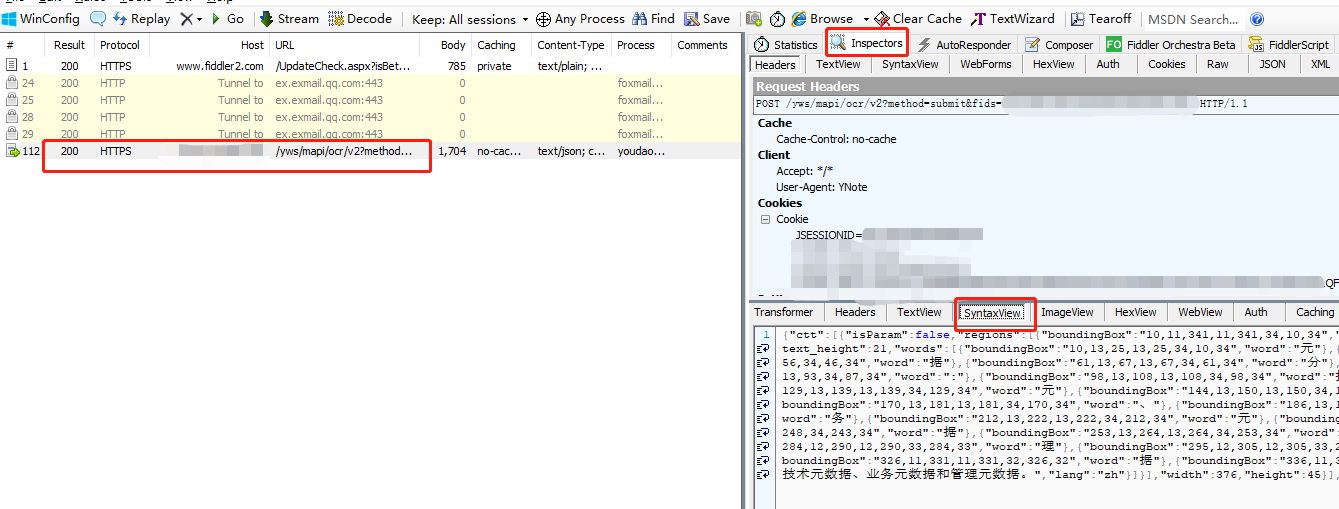This screenshot has width=1339, height=509.
Task: Click the Save toolbar button
Action: click(707, 19)
